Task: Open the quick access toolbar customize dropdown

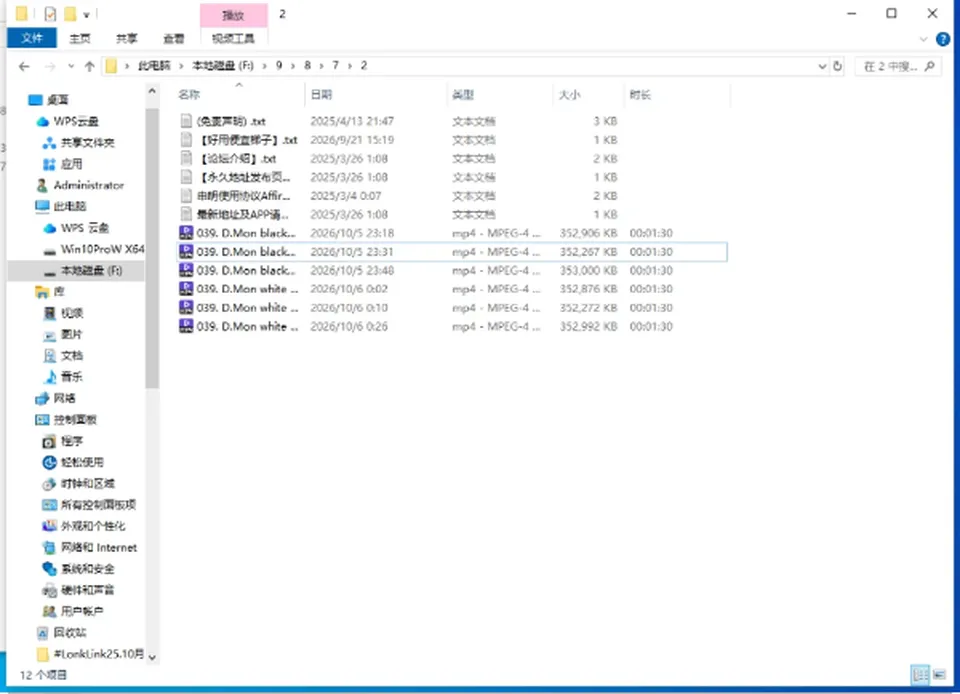Action: [x=86, y=14]
